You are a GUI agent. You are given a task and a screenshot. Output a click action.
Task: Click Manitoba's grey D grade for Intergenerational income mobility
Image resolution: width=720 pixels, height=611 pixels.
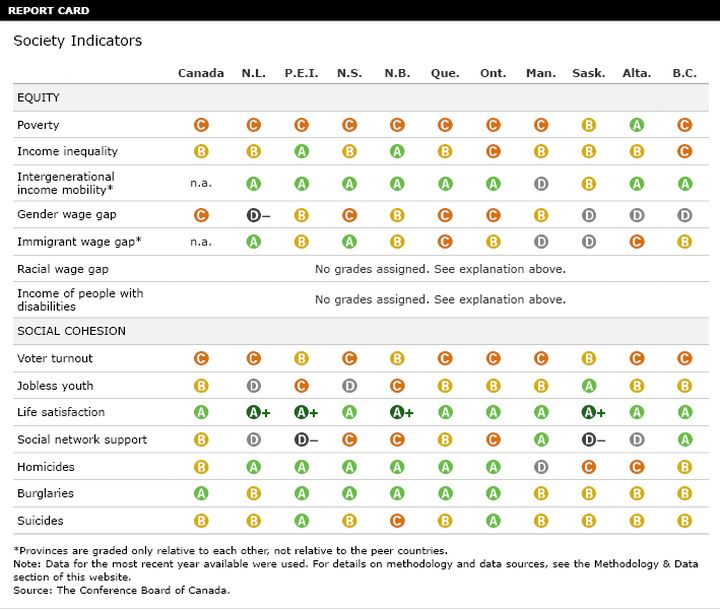[x=541, y=184]
